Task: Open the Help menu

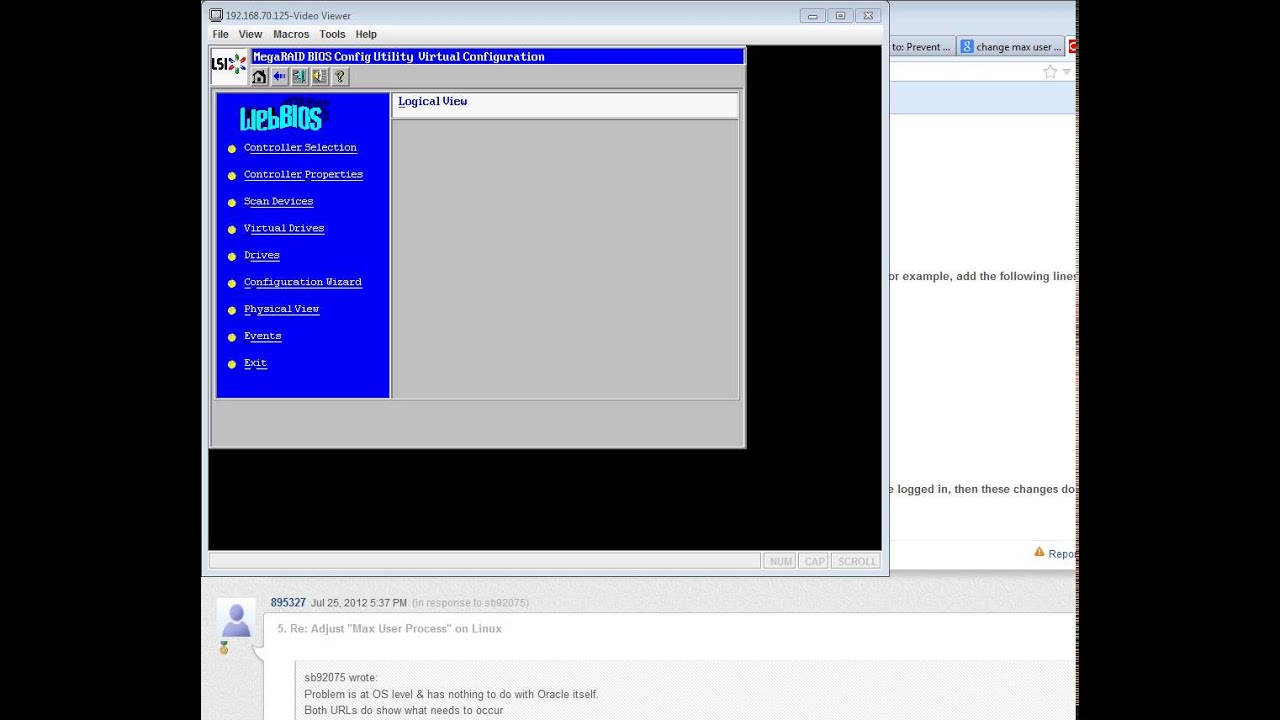Action: (366, 34)
